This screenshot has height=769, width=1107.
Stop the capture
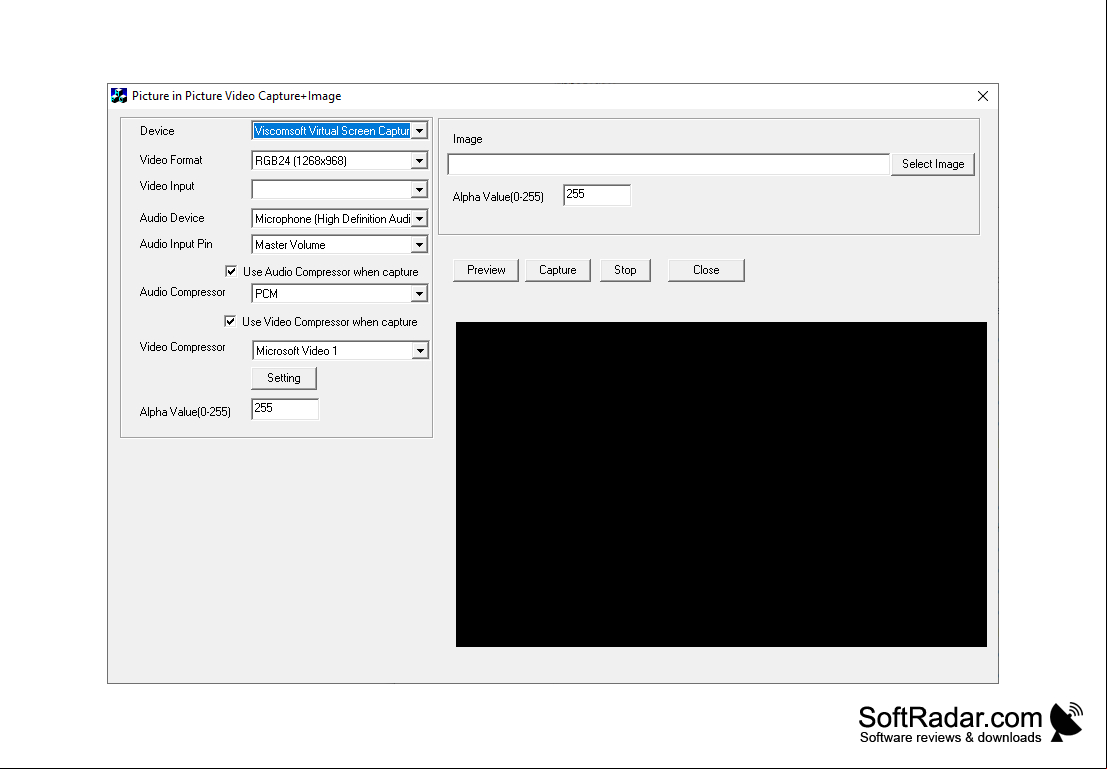pos(625,270)
